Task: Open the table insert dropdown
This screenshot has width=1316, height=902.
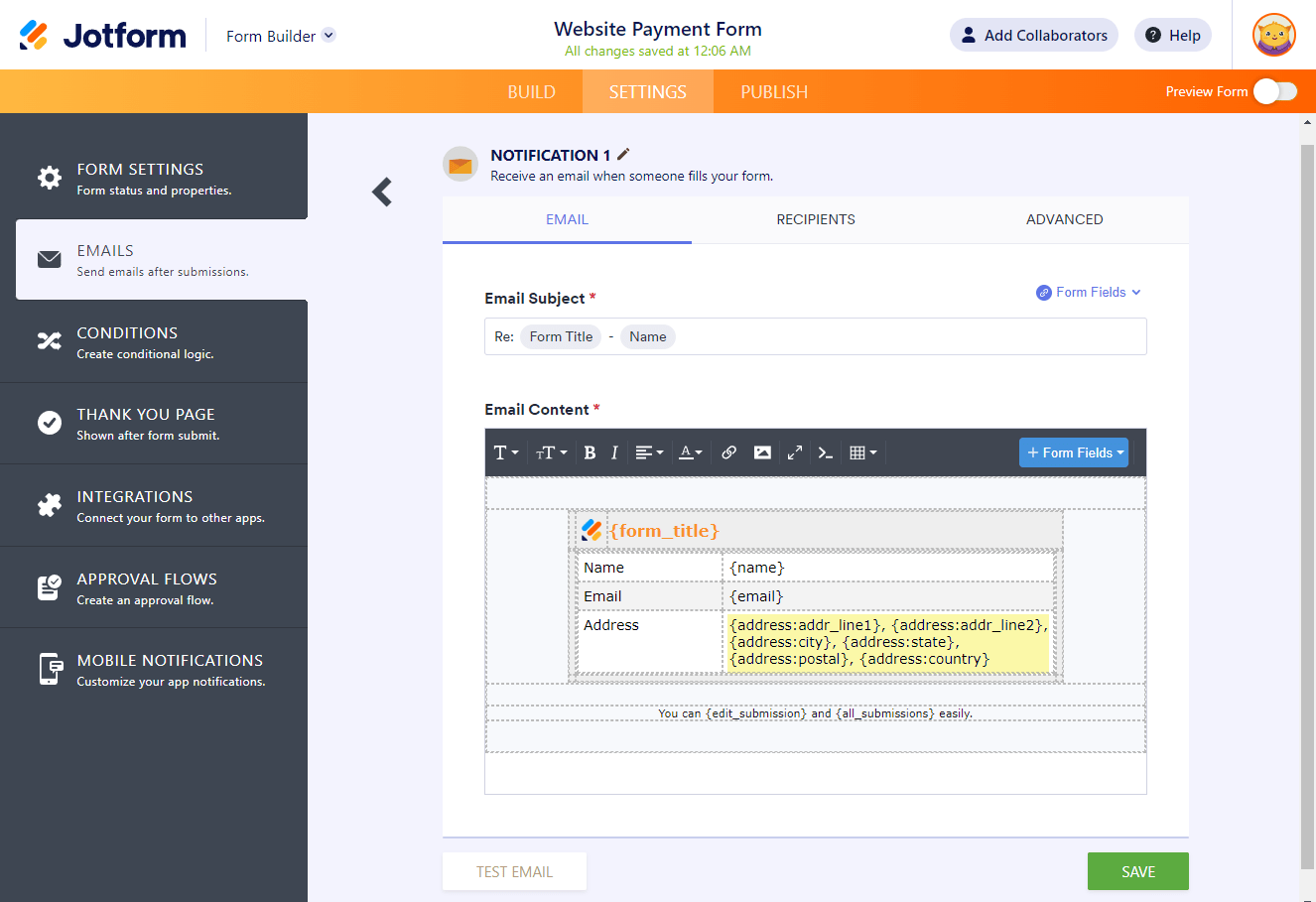Action: click(x=862, y=452)
